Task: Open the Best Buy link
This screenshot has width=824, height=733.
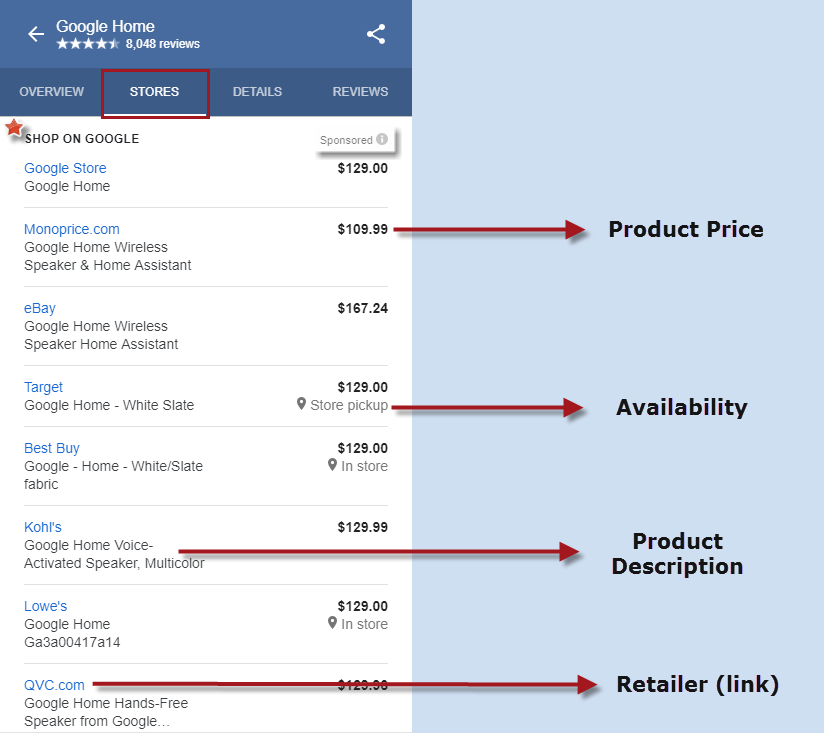Action: (52, 448)
